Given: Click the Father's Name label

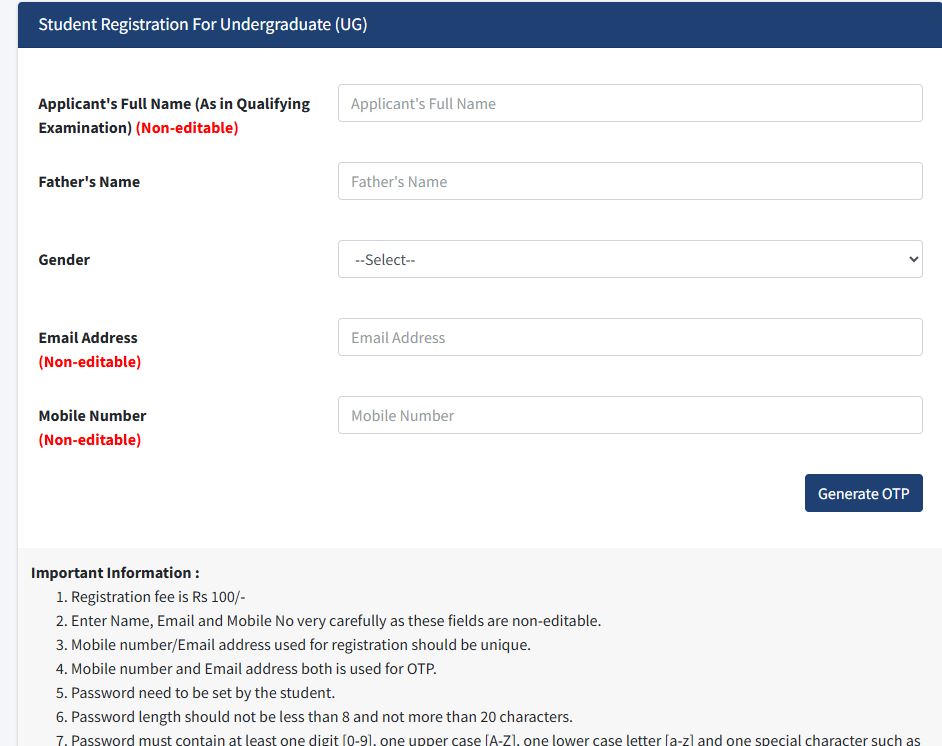Looking at the screenshot, I should (x=89, y=182).
